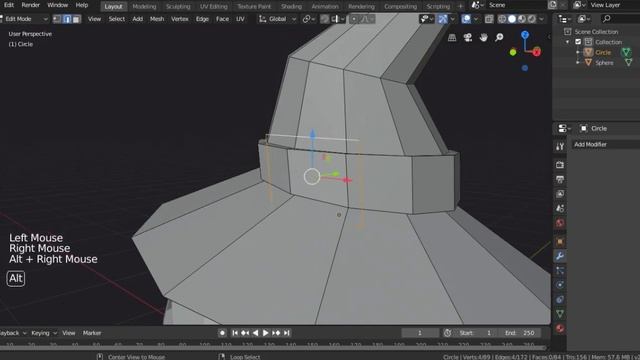640x360 pixels.
Task: Toggle the Collection visibility checkbox
Action: (x=578, y=42)
